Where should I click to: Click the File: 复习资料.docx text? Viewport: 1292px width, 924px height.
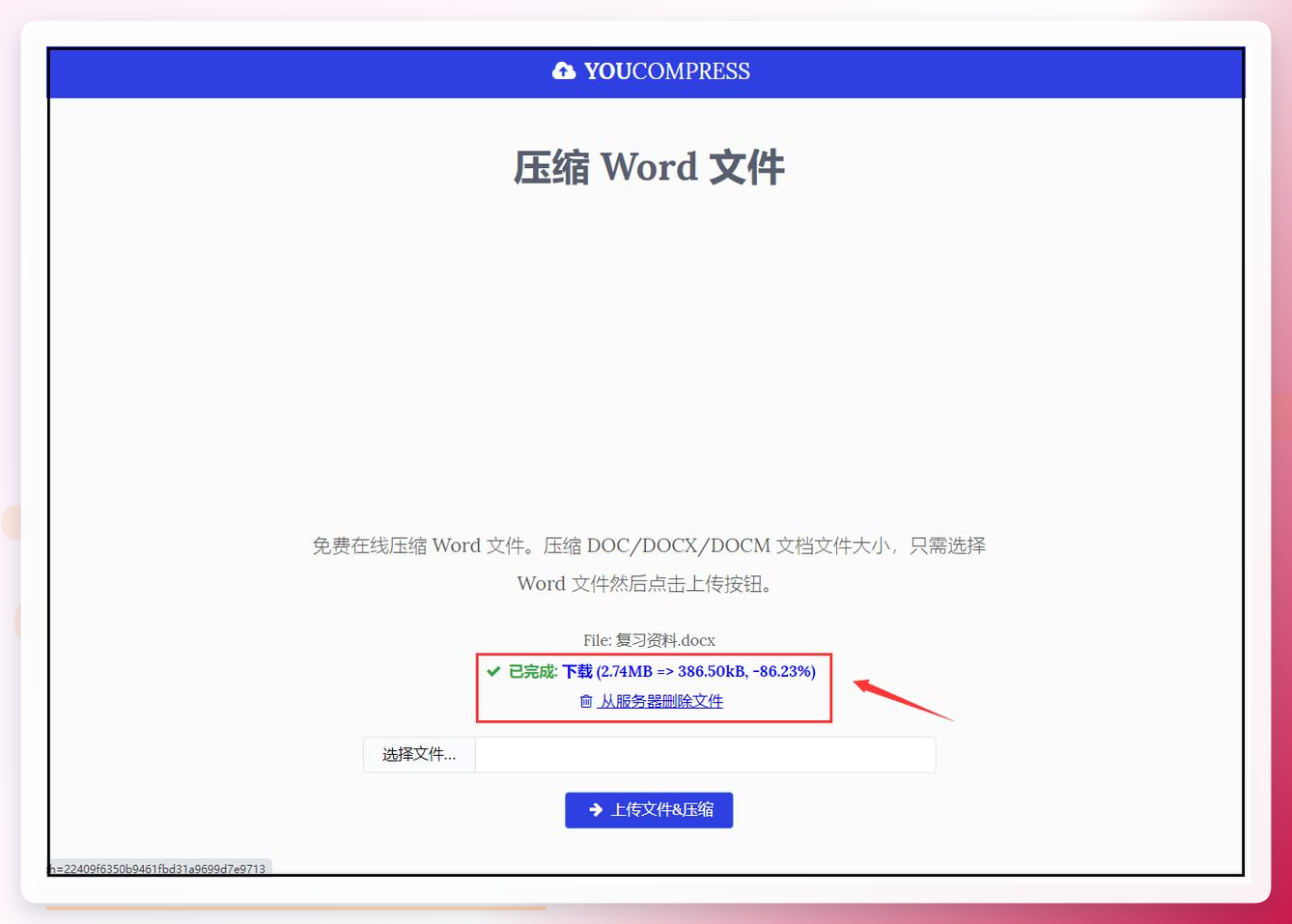tap(649, 640)
